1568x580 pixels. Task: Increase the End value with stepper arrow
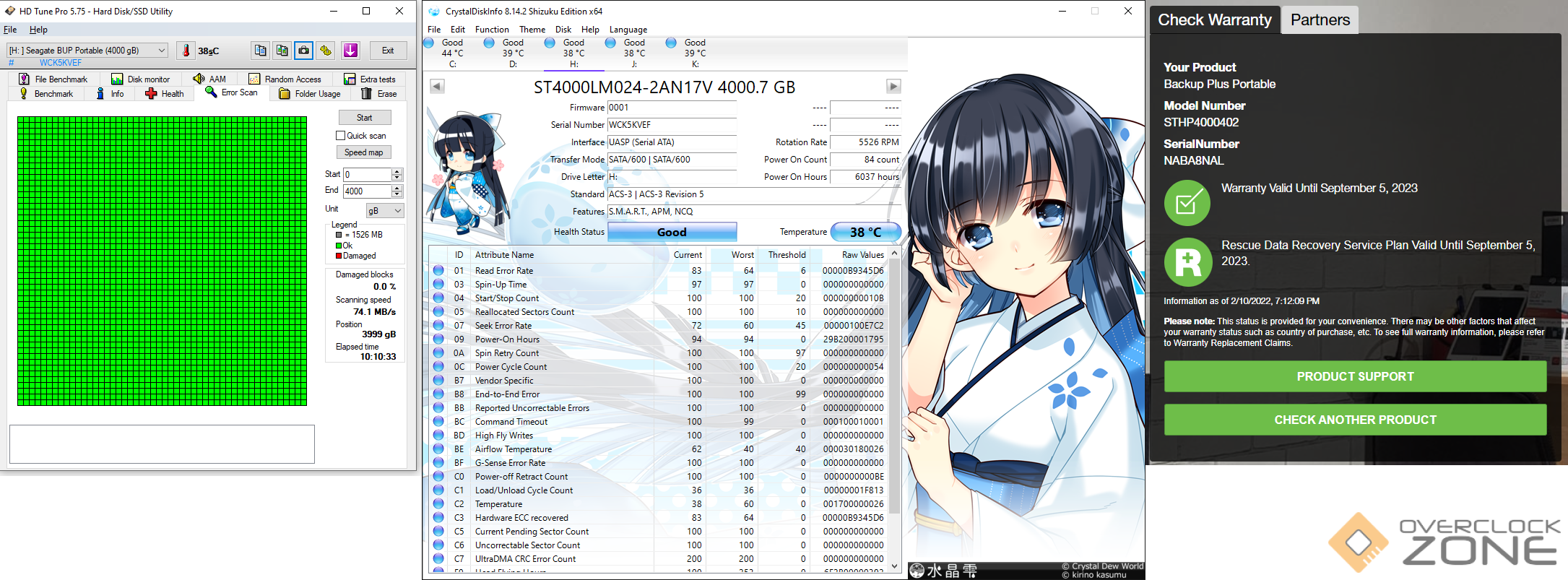coord(397,188)
